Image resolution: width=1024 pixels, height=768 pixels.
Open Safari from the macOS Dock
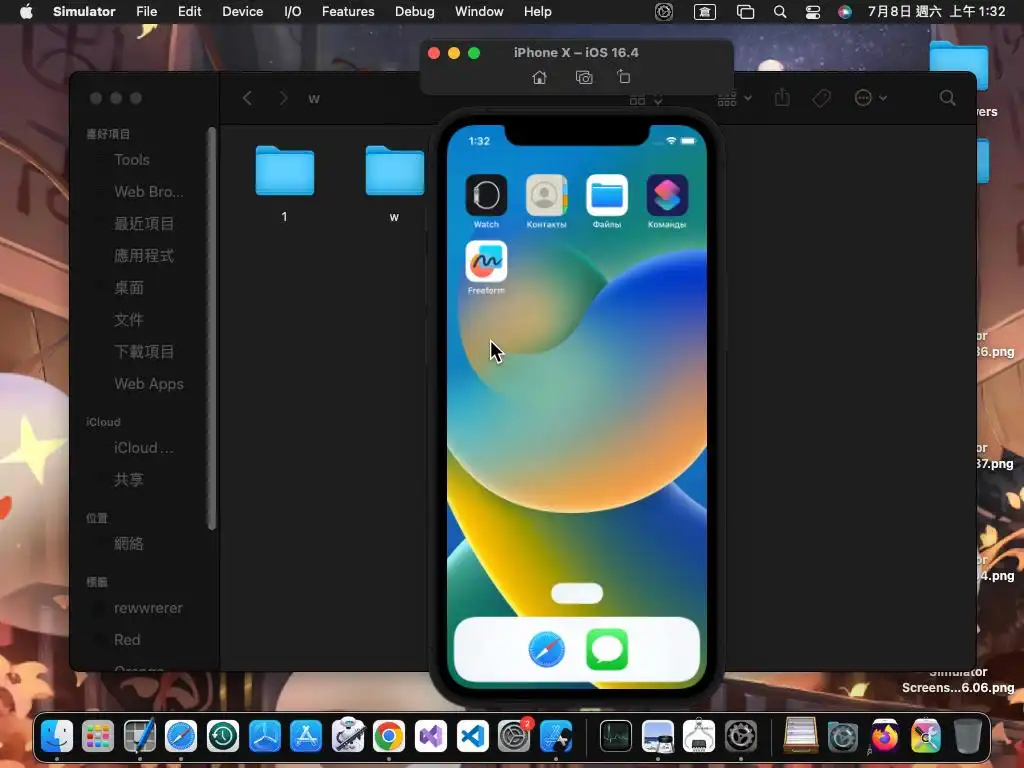point(181,736)
